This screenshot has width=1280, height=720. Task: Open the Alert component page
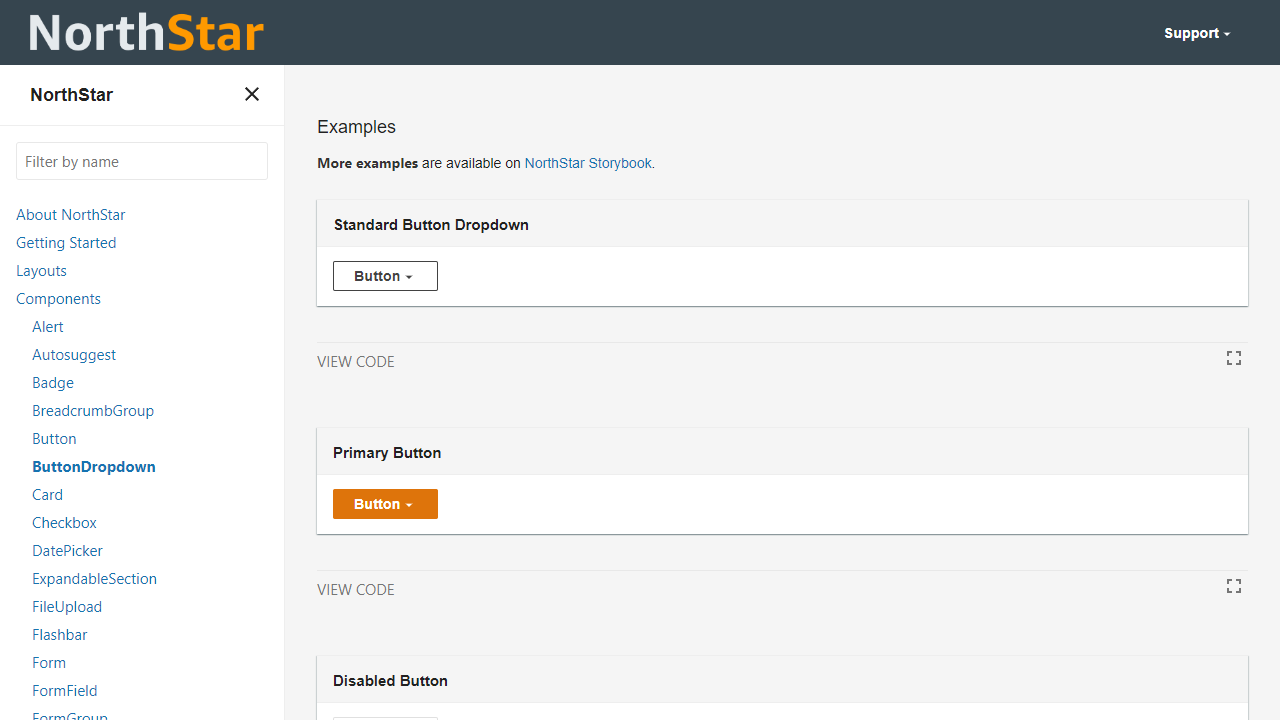(48, 327)
